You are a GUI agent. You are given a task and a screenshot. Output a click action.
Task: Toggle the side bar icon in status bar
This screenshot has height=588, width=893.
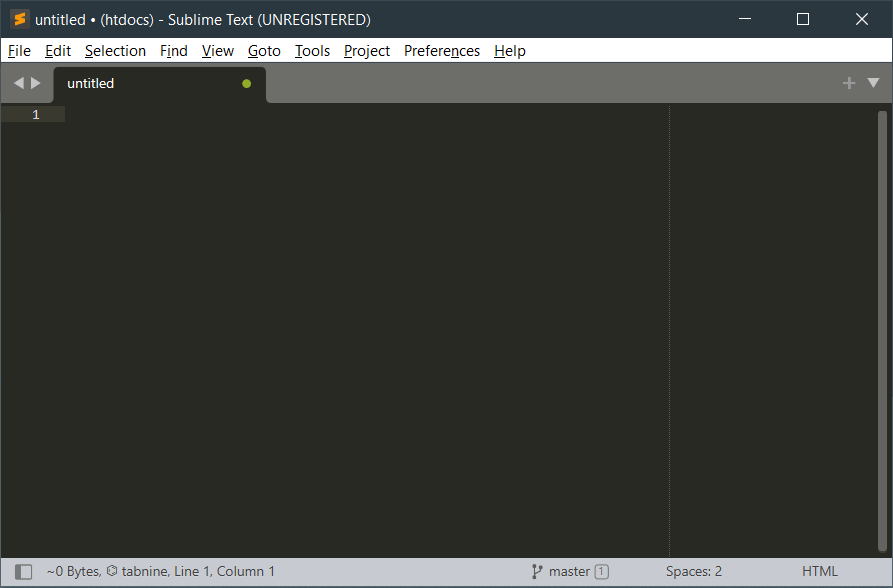click(x=23, y=571)
